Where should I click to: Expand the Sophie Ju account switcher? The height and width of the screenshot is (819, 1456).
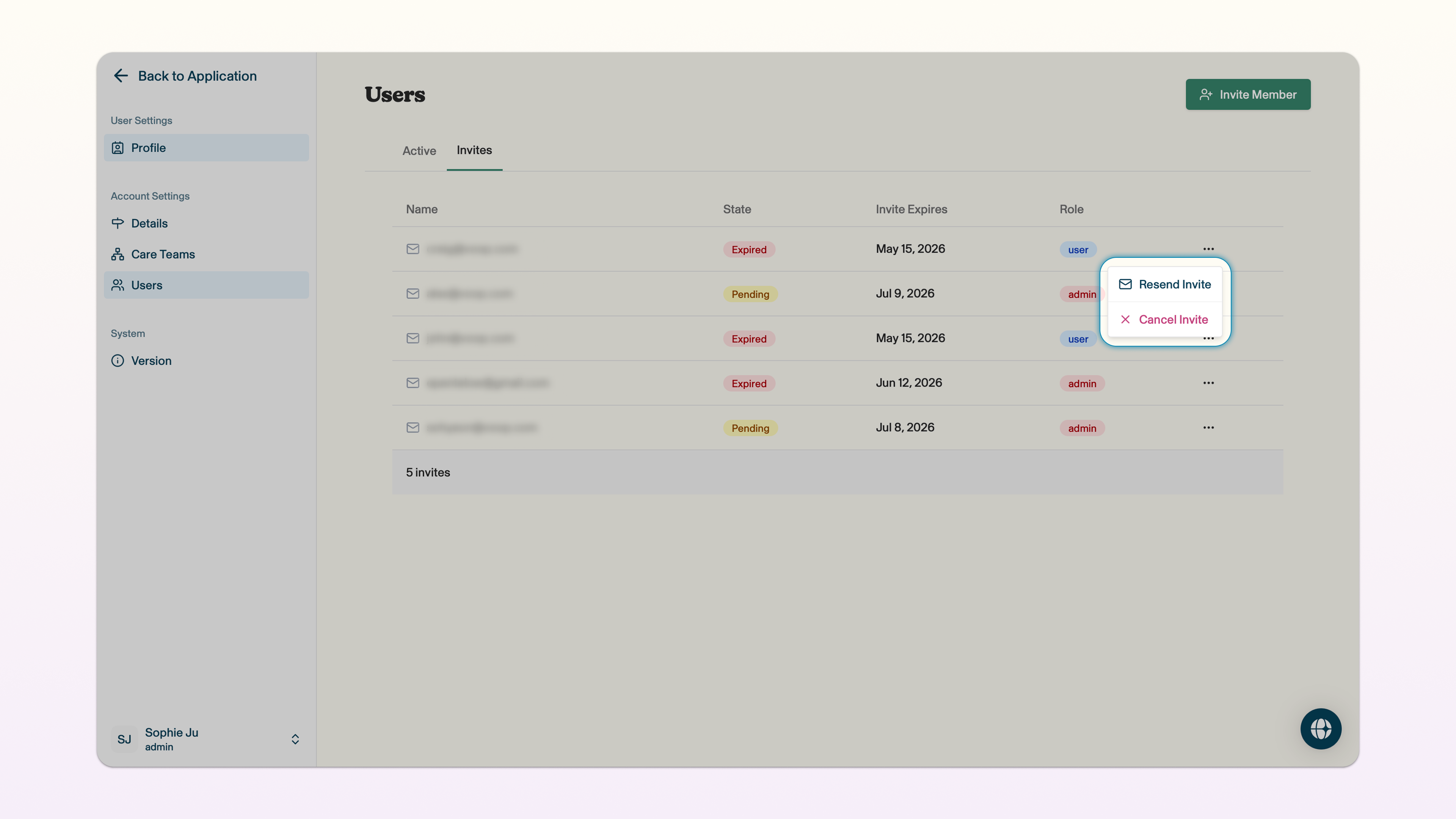tap(295, 739)
